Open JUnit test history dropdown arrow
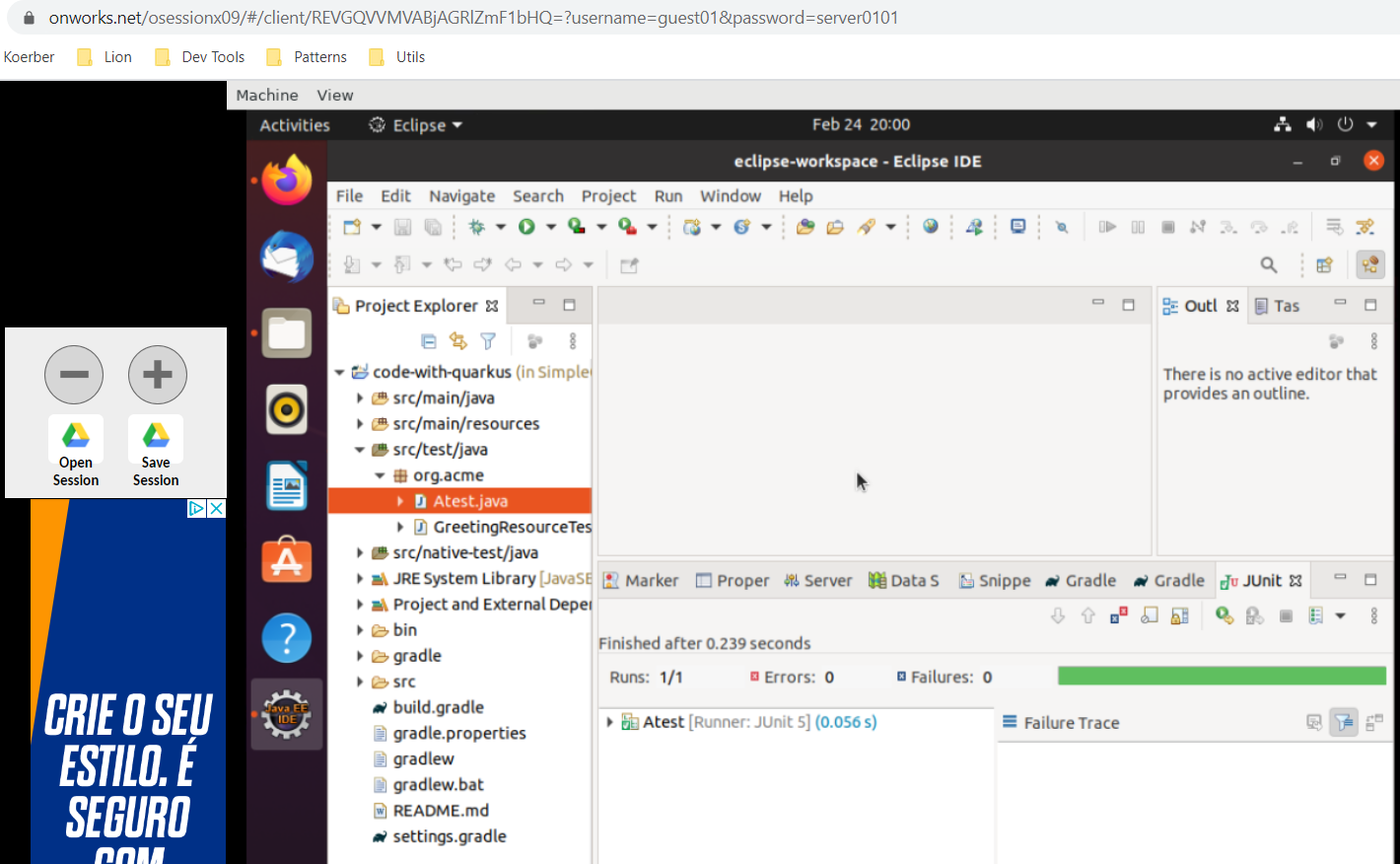This screenshot has height=864, width=1400. click(1341, 615)
